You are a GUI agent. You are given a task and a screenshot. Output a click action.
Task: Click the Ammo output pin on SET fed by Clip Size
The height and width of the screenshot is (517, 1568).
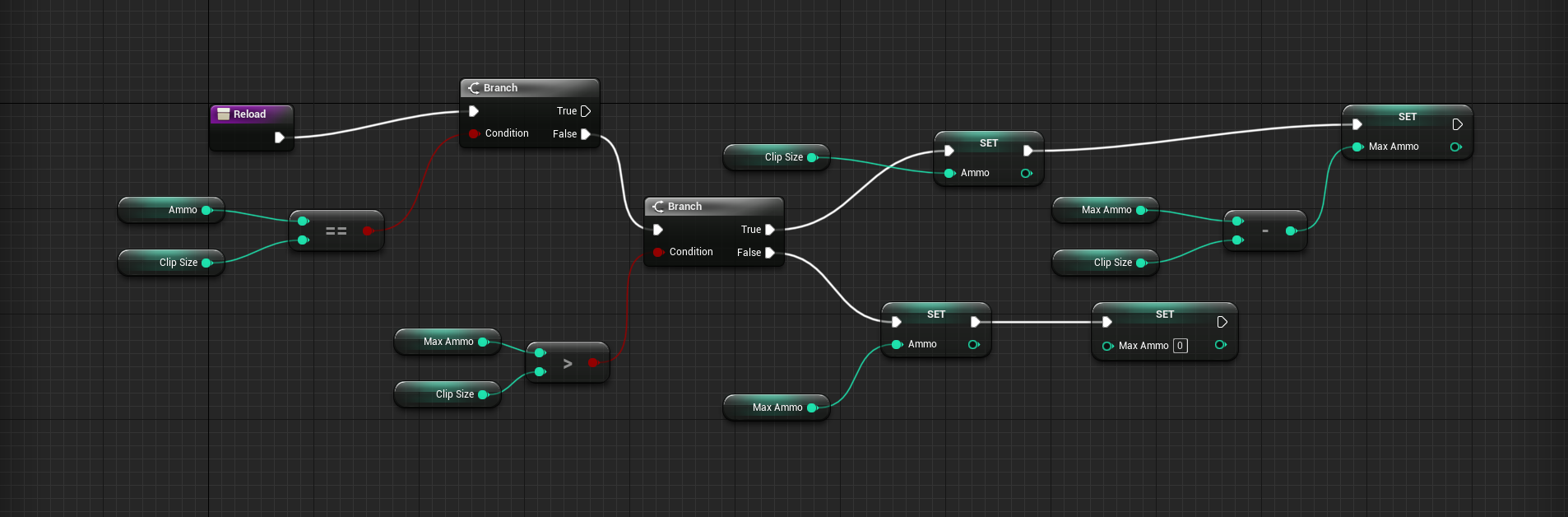[1027, 173]
